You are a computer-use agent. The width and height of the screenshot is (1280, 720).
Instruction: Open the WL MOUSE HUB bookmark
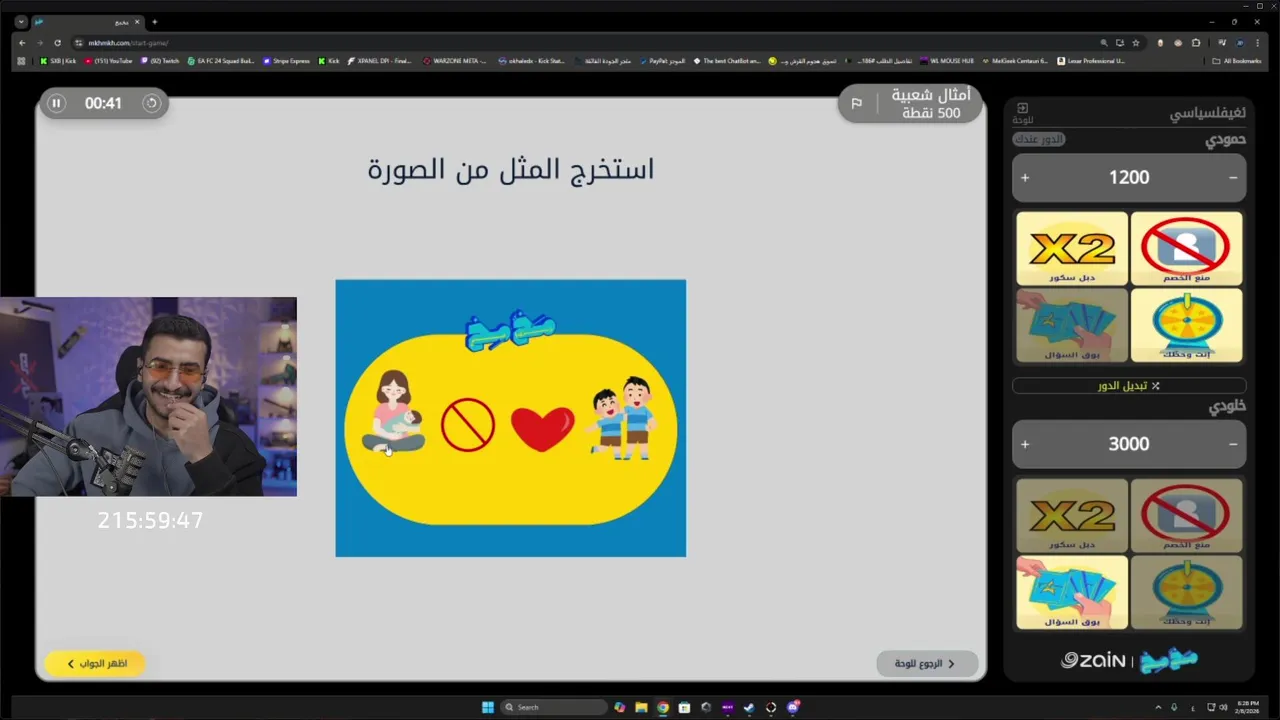pos(946,61)
